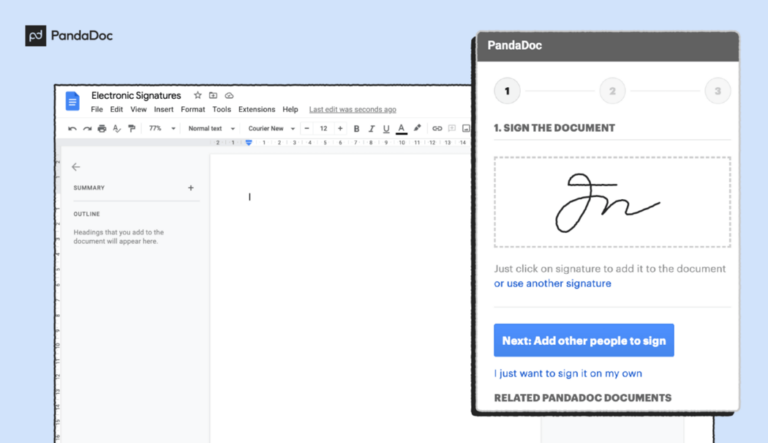Open the Help menu
The image size is (768, 443).
290,109
